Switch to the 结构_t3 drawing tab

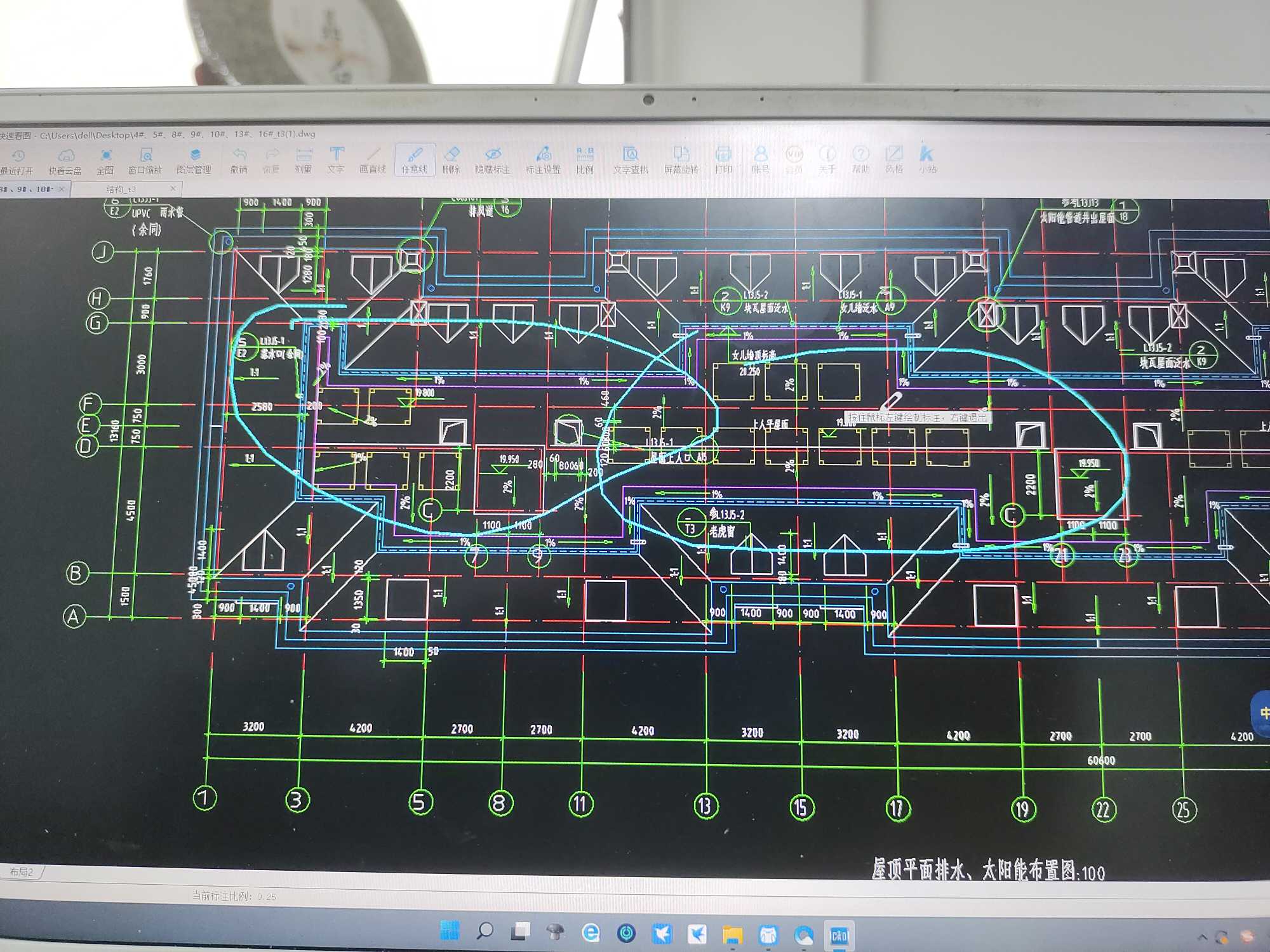tap(121, 189)
